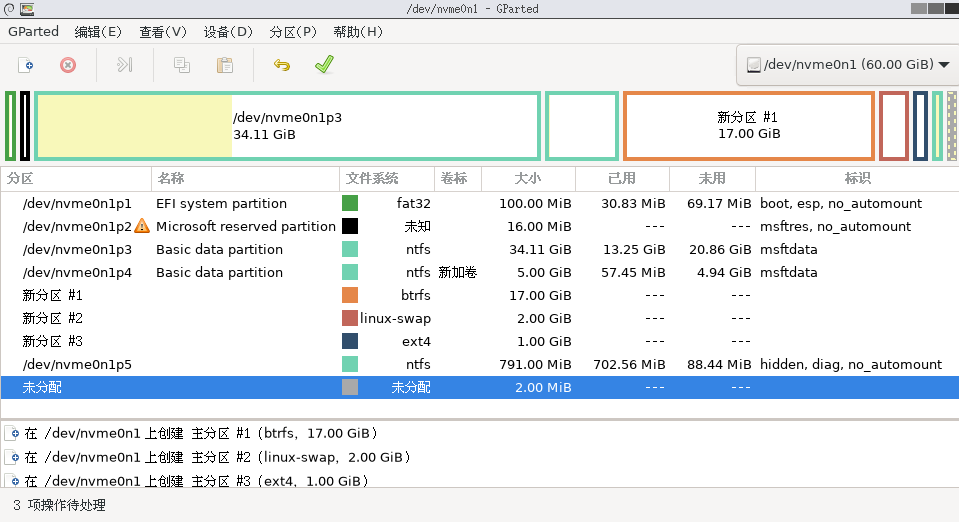Apply all operations with green checkmark
The height and width of the screenshot is (522, 959).
click(324, 64)
